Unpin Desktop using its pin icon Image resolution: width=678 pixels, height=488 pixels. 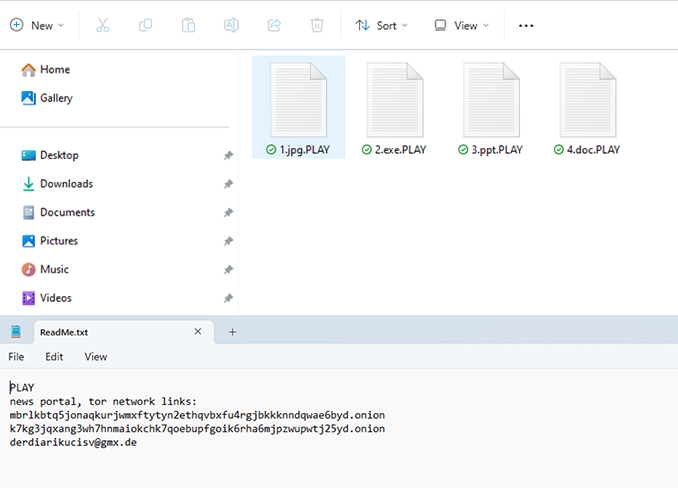pos(228,156)
